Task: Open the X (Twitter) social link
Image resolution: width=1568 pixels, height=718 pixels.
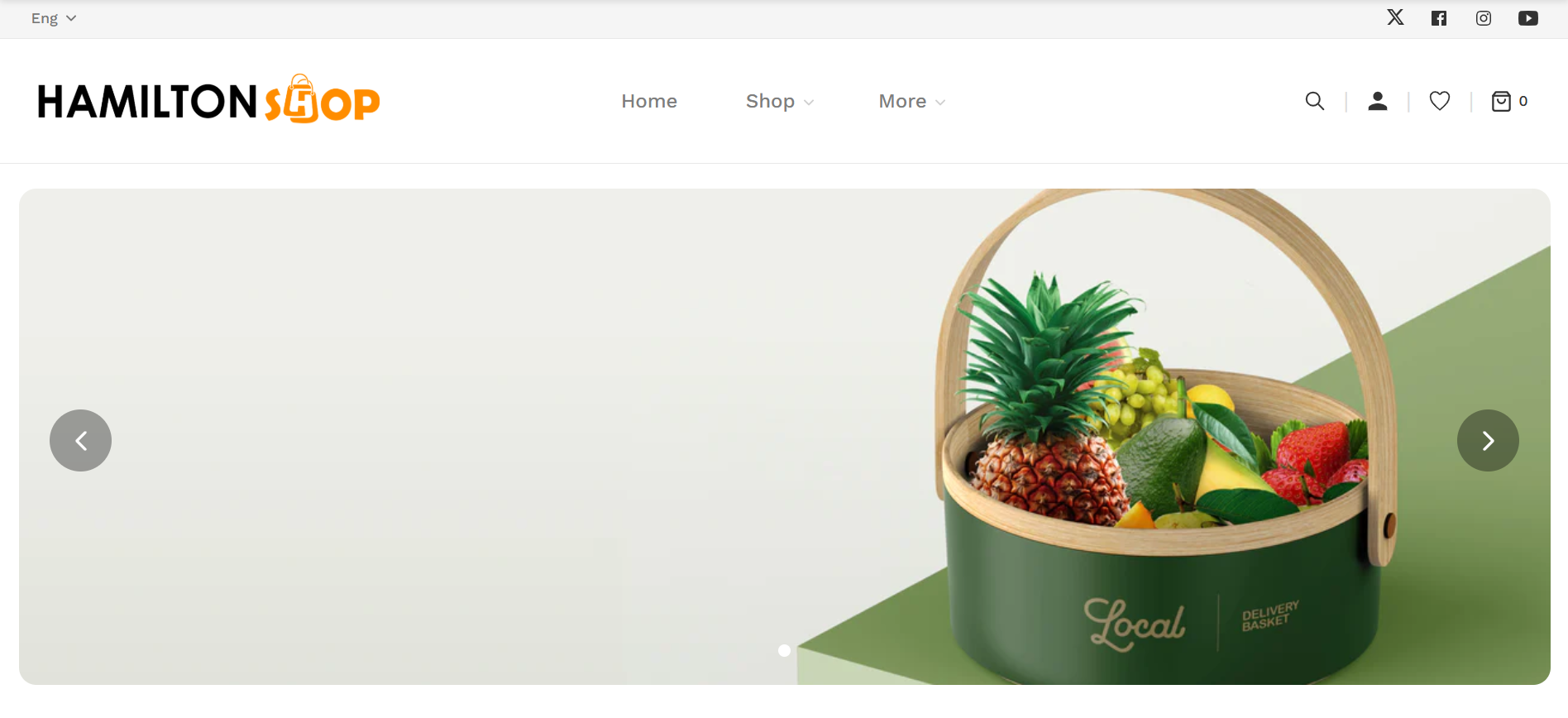Action: pyautogui.click(x=1395, y=17)
